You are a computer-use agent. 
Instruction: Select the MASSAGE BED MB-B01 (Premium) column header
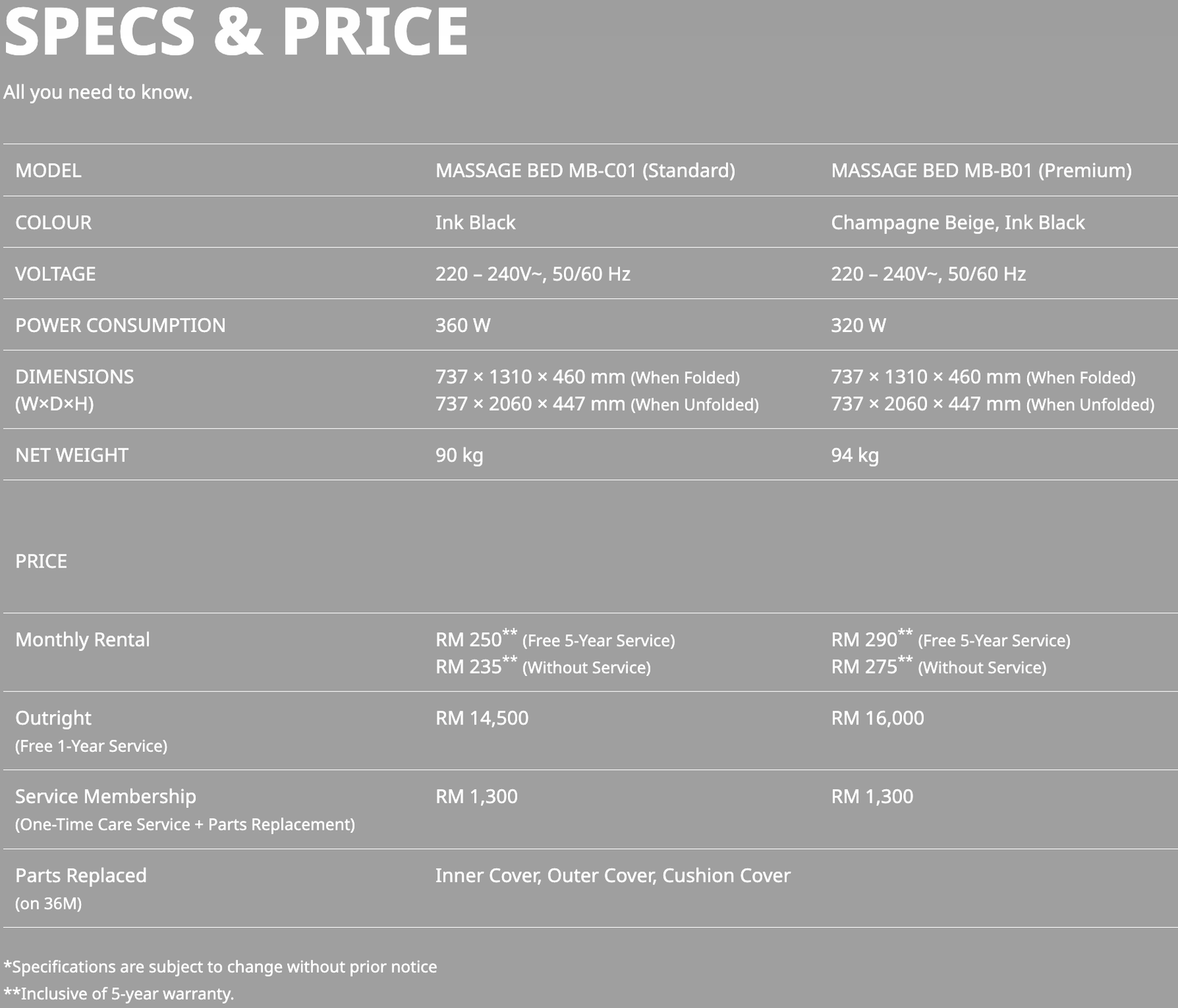[x=981, y=170]
